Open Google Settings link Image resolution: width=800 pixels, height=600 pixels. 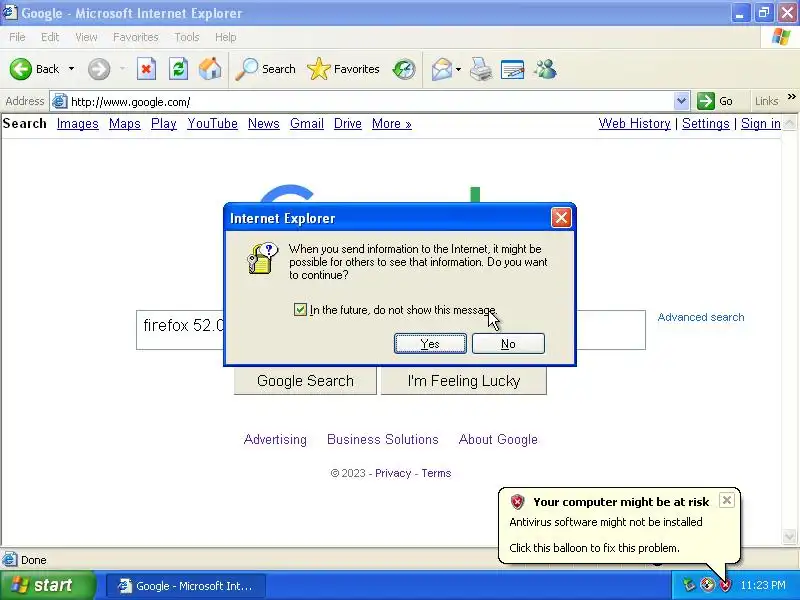[706, 123]
